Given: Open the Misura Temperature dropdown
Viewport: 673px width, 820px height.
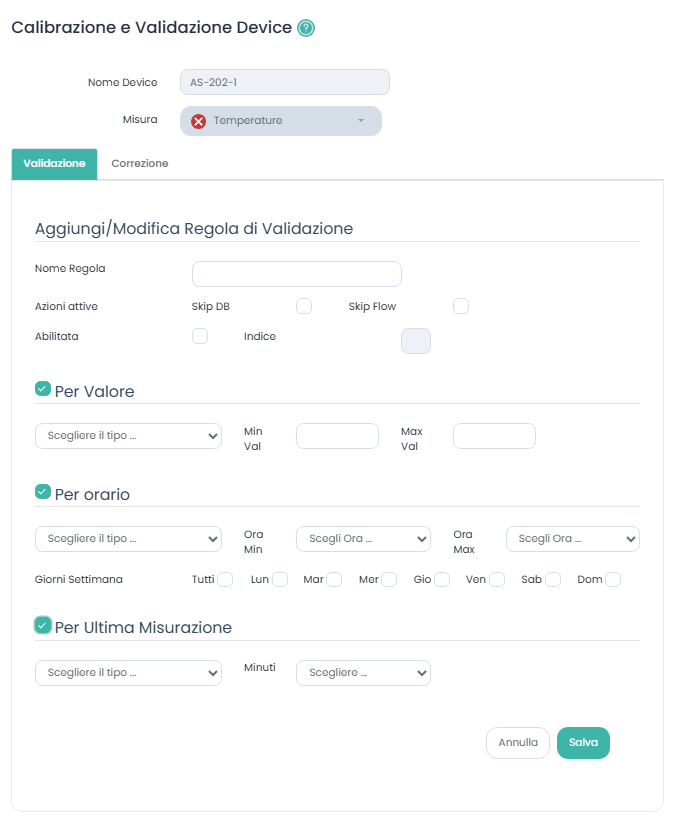Looking at the screenshot, I should [281, 121].
